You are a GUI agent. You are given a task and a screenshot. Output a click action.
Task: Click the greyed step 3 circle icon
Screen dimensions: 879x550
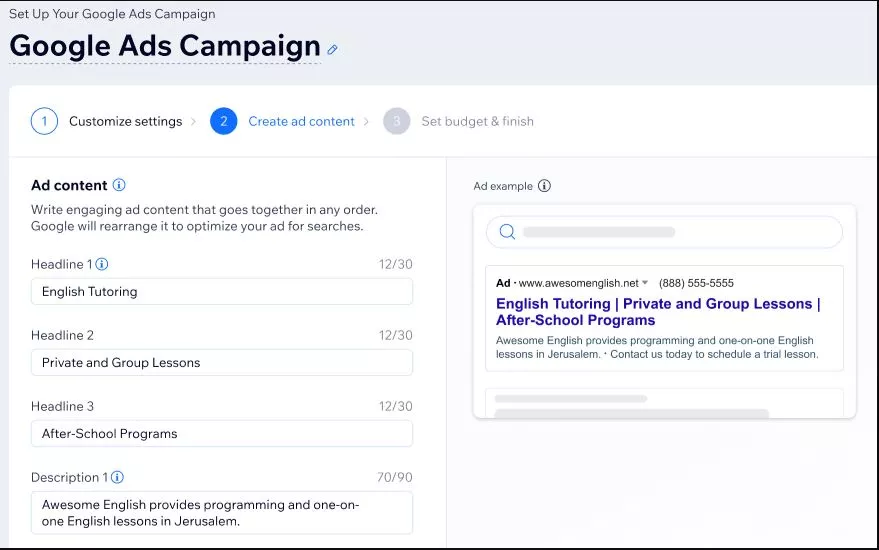click(x=397, y=121)
